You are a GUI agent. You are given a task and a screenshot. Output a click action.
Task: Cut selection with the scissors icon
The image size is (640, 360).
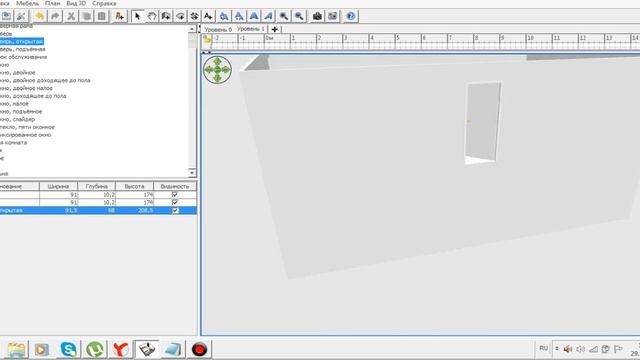pos(71,16)
